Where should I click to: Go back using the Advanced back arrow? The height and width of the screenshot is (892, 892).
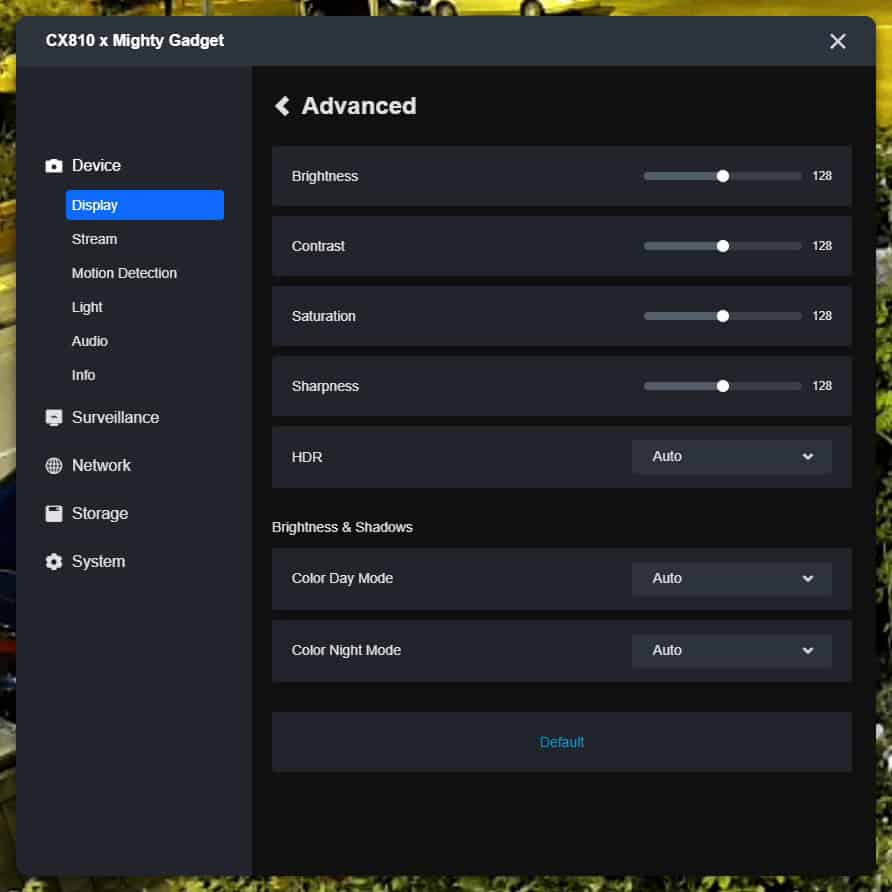pos(282,106)
